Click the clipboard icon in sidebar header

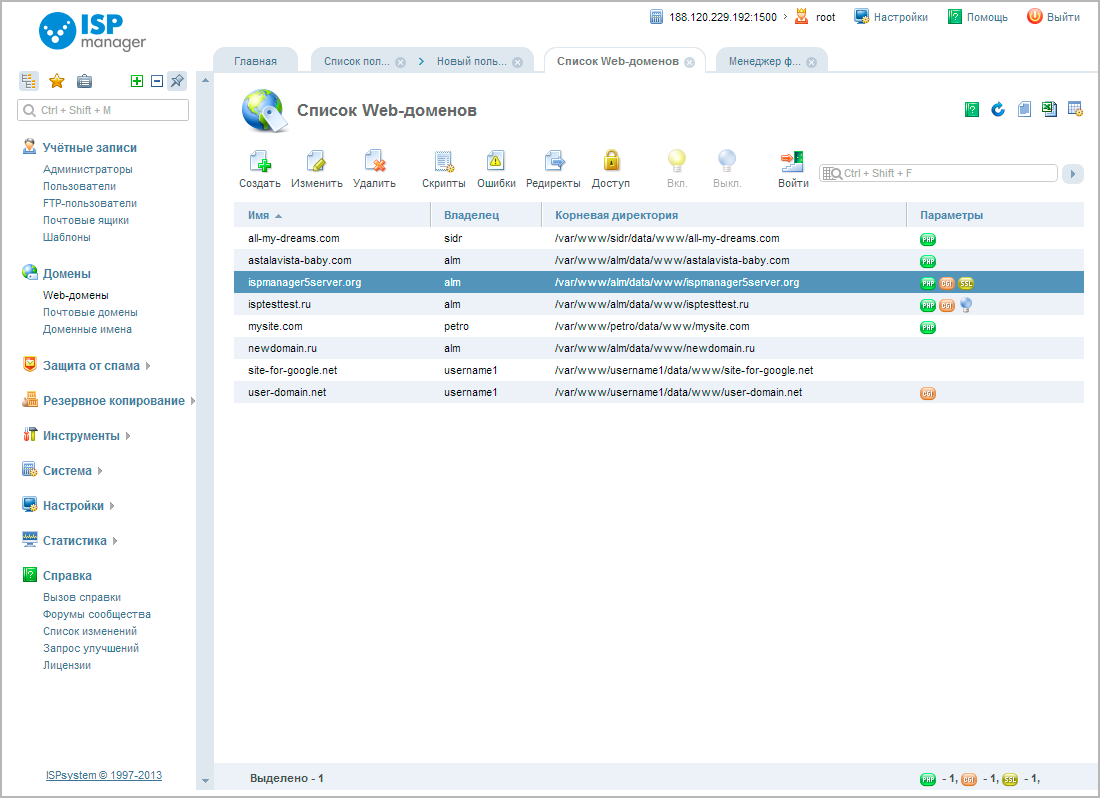[x=84, y=81]
